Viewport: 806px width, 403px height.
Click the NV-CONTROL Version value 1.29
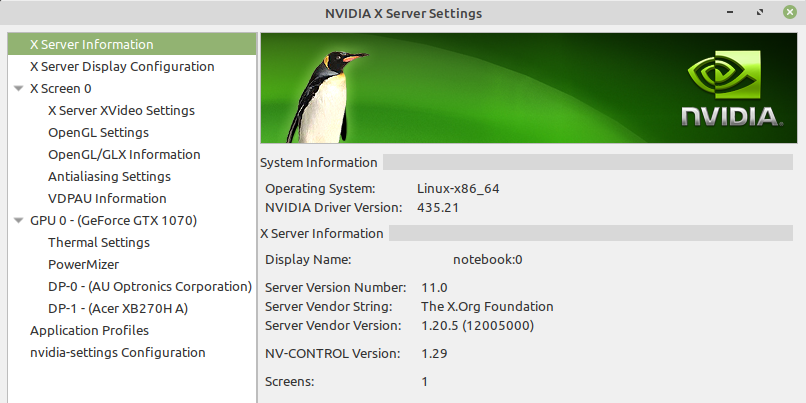pos(434,354)
